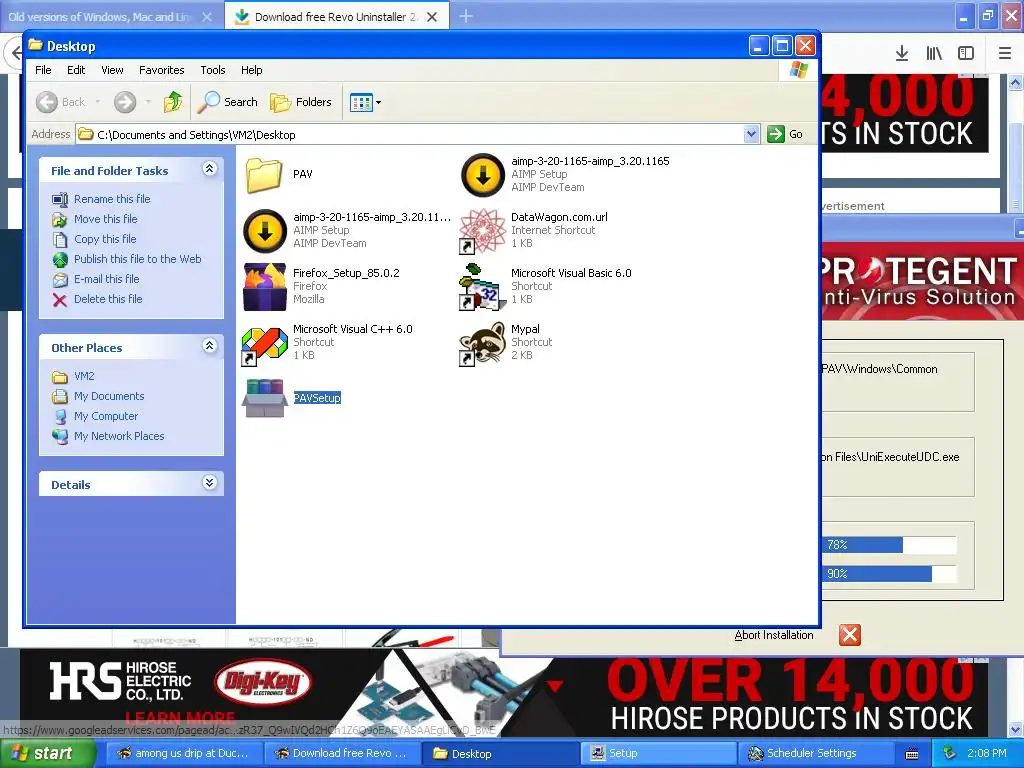1024x768 pixels.
Task: Open the browser hamburger menu
Action: tap(1005, 54)
